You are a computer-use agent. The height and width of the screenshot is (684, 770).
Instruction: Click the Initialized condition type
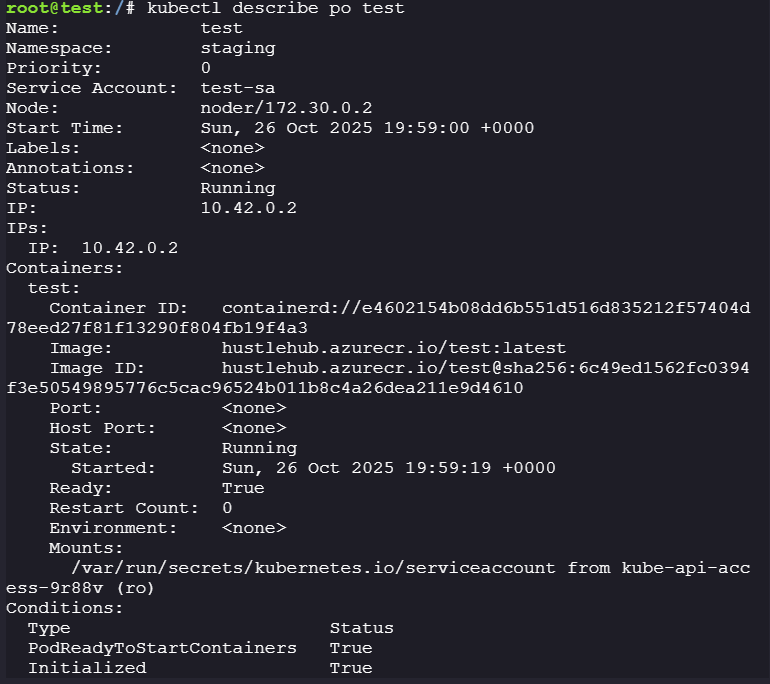point(87,668)
